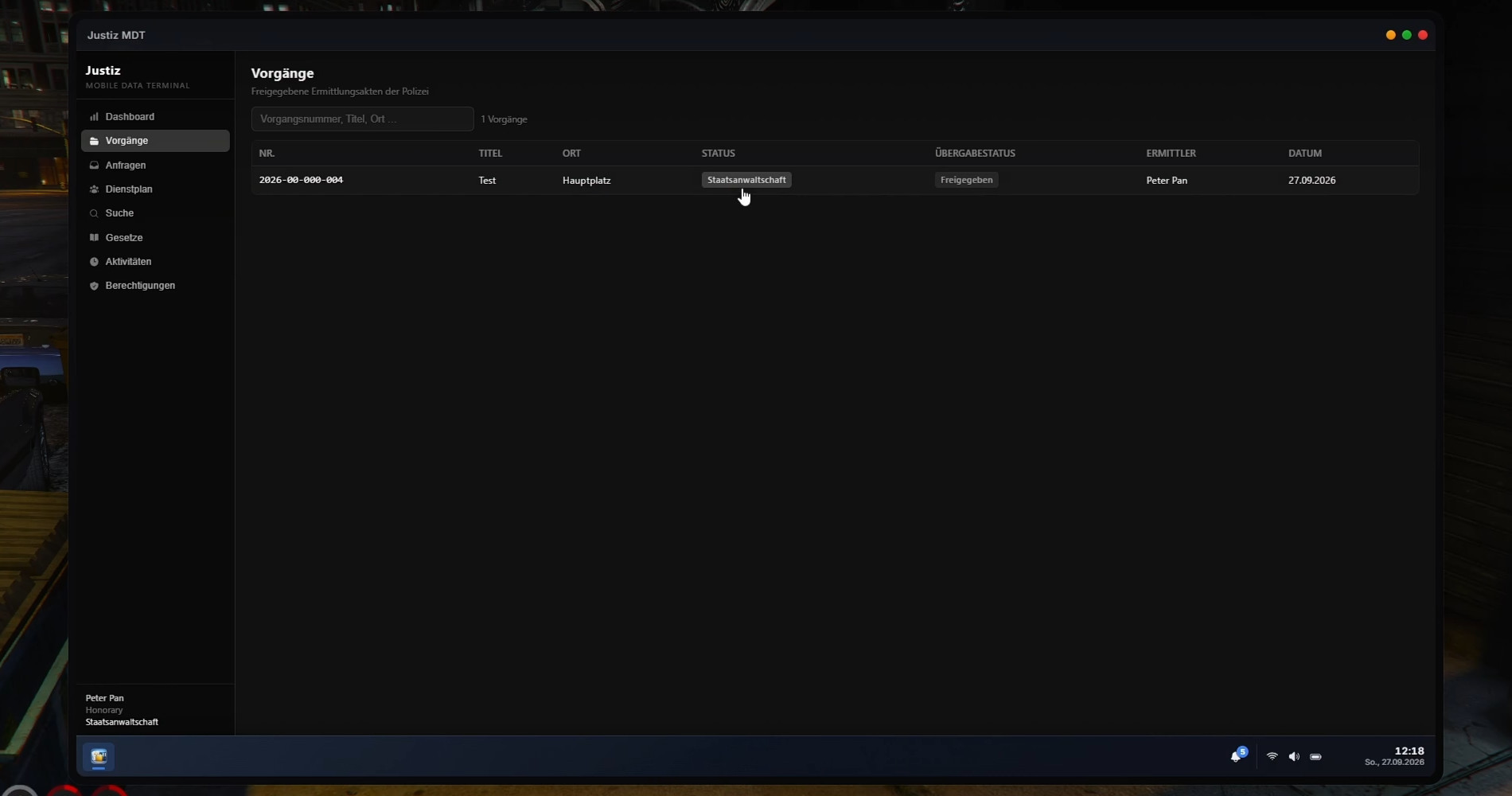1512x796 pixels.
Task: Open the Gesetze section
Action: coord(155,237)
